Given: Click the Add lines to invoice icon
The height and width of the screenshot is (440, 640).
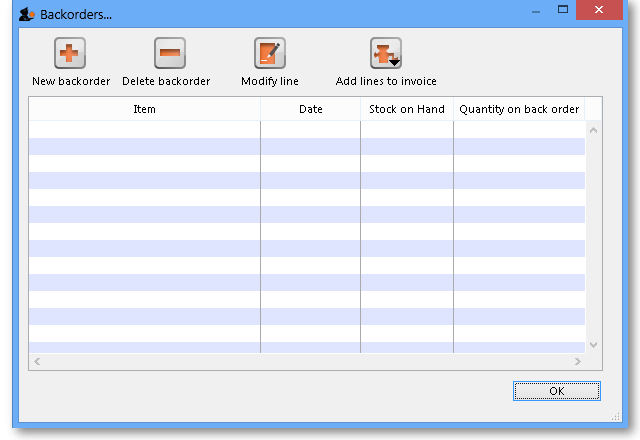Looking at the screenshot, I should [x=386, y=54].
